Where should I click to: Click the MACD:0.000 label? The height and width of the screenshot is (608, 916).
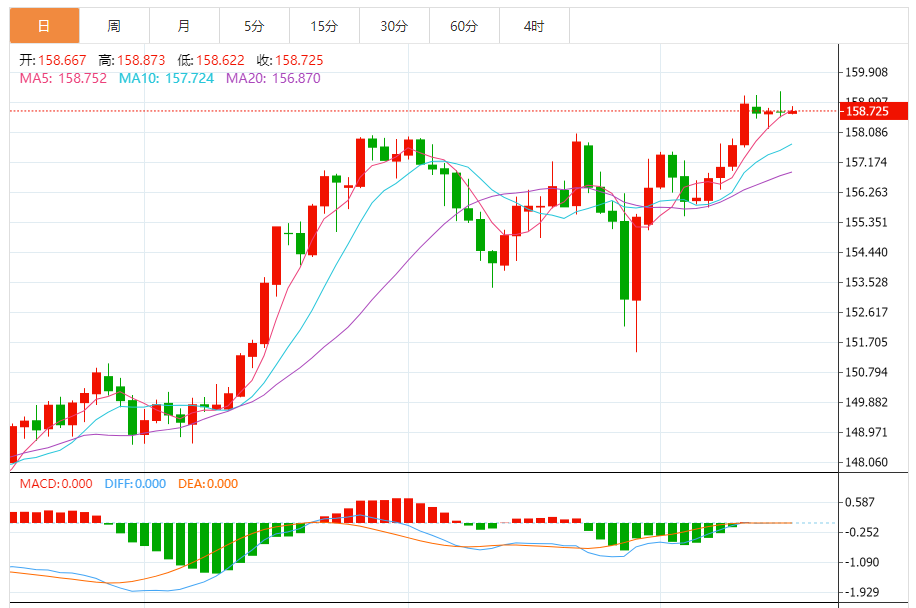56,484
